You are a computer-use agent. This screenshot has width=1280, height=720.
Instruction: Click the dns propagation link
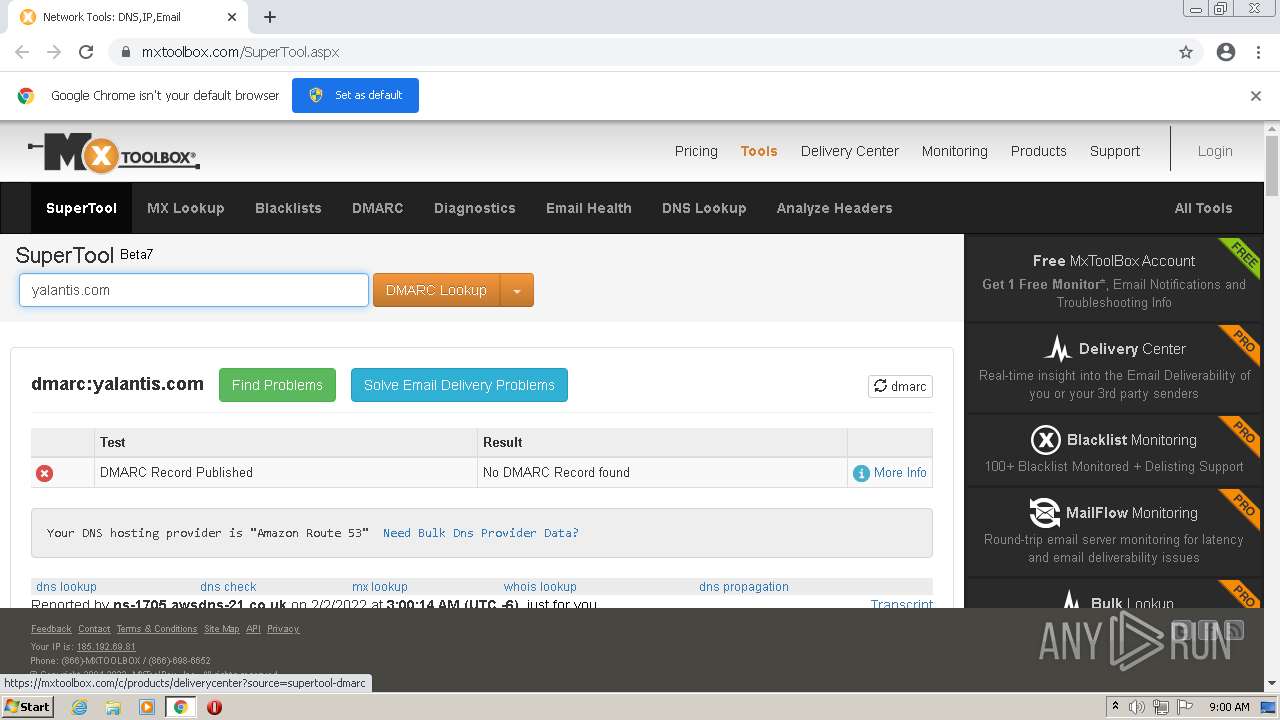[744, 587]
